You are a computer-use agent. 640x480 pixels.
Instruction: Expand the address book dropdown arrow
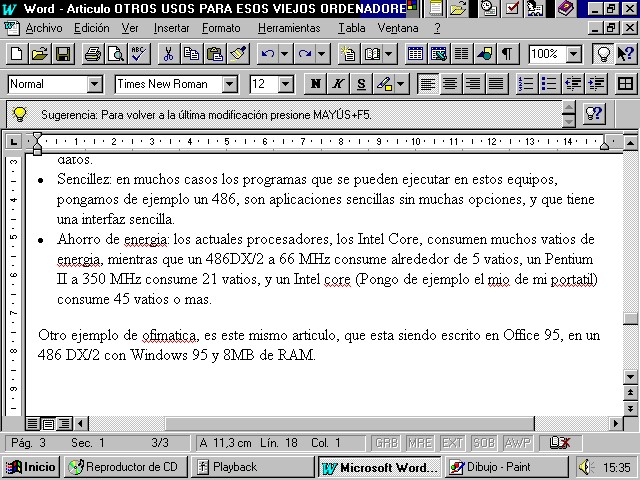pyautogui.click(x=389, y=54)
